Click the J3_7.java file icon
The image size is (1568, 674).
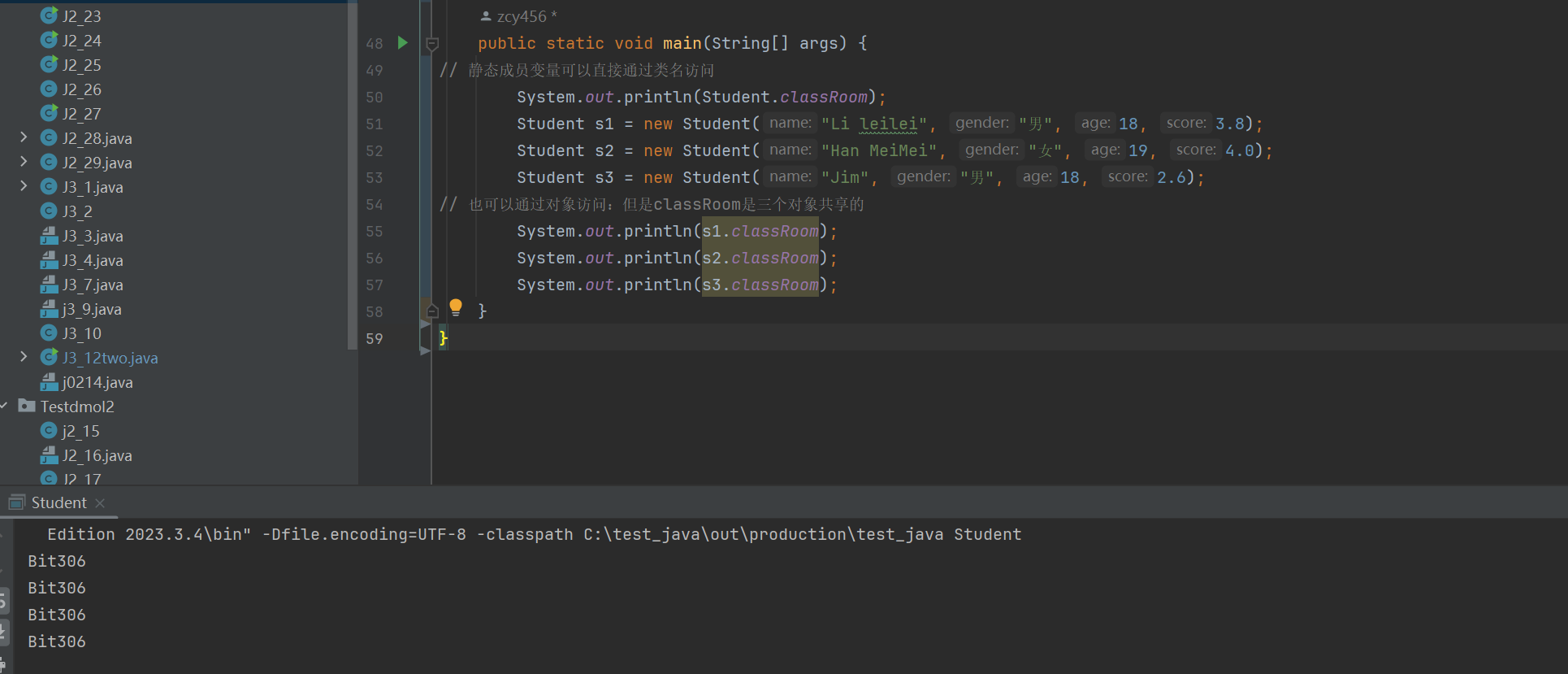[x=49, y=284]
